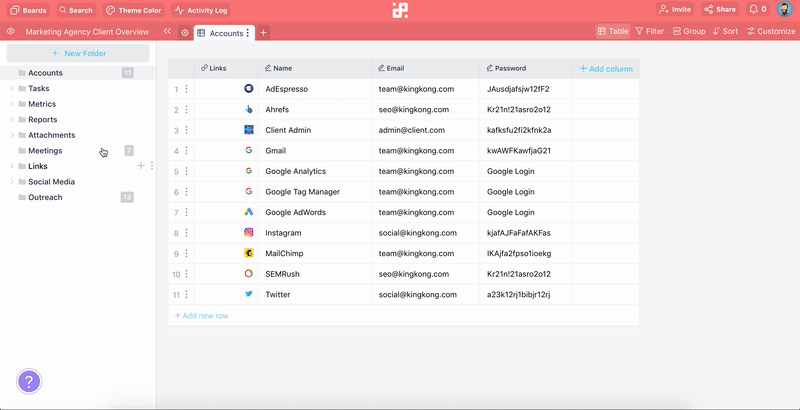Open Links folder more options

click(152, 166)
